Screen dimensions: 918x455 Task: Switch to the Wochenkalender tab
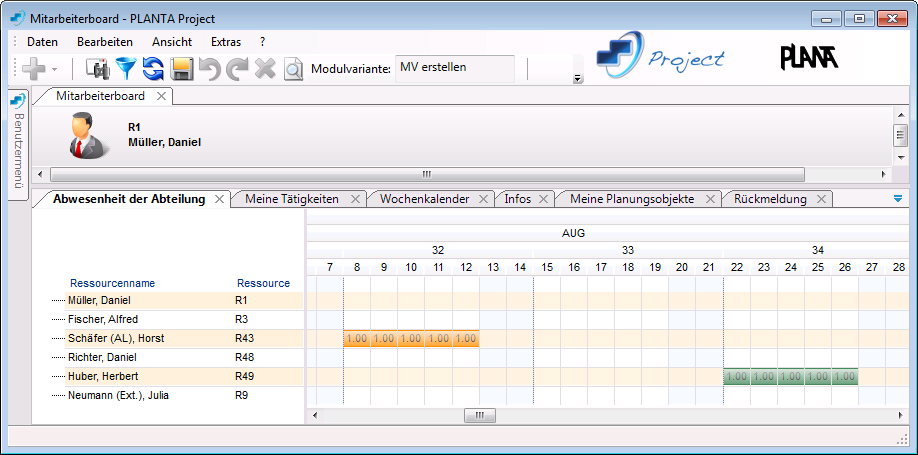click(x=424, y=199)
